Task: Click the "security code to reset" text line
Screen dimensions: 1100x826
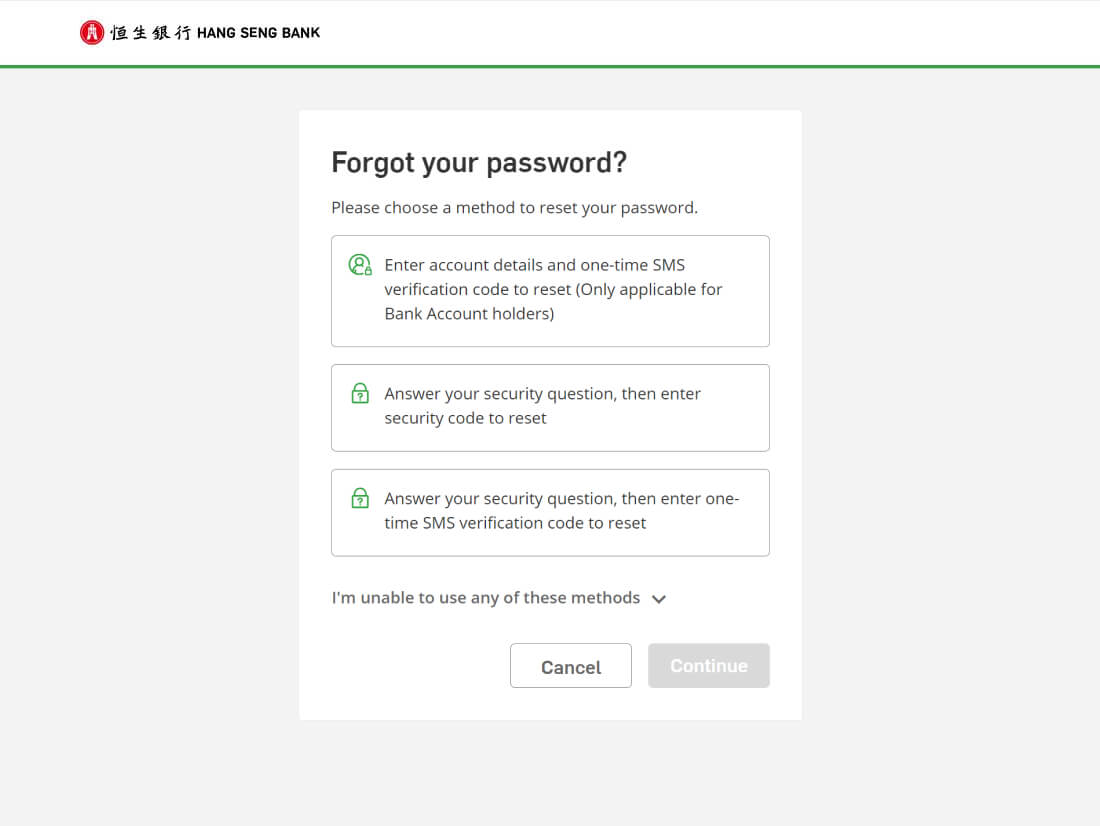Action: coord(465,418)
